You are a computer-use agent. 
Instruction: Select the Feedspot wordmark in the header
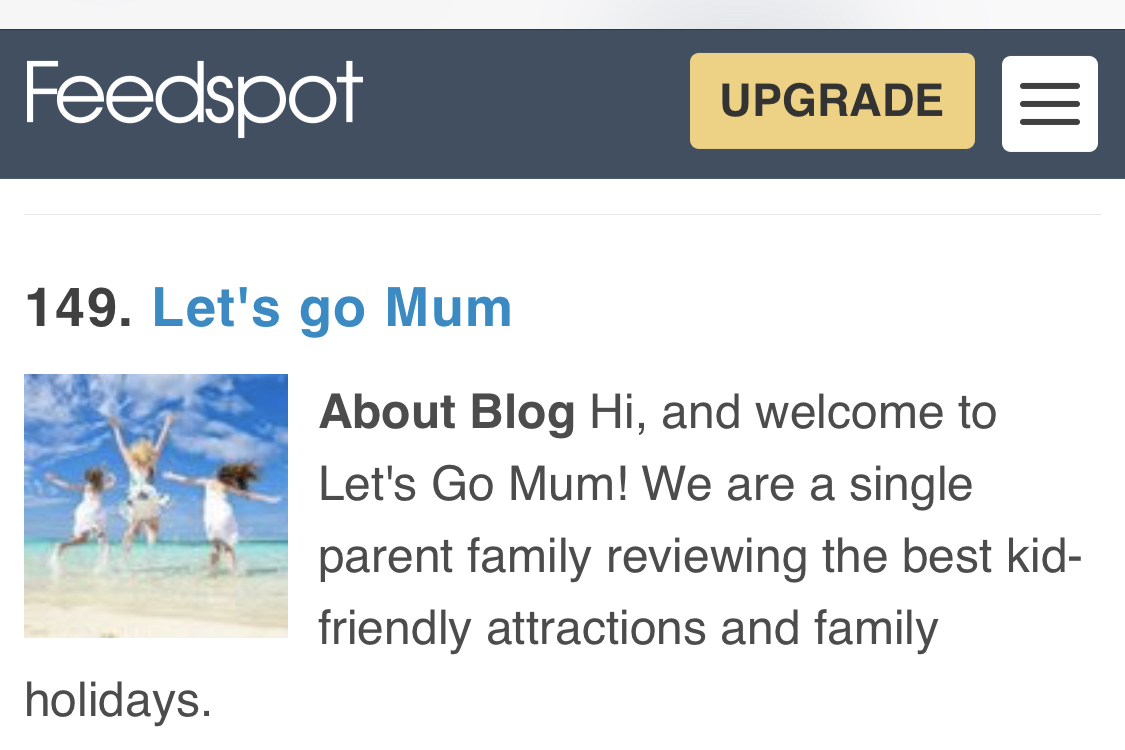[x=193, y=97]
